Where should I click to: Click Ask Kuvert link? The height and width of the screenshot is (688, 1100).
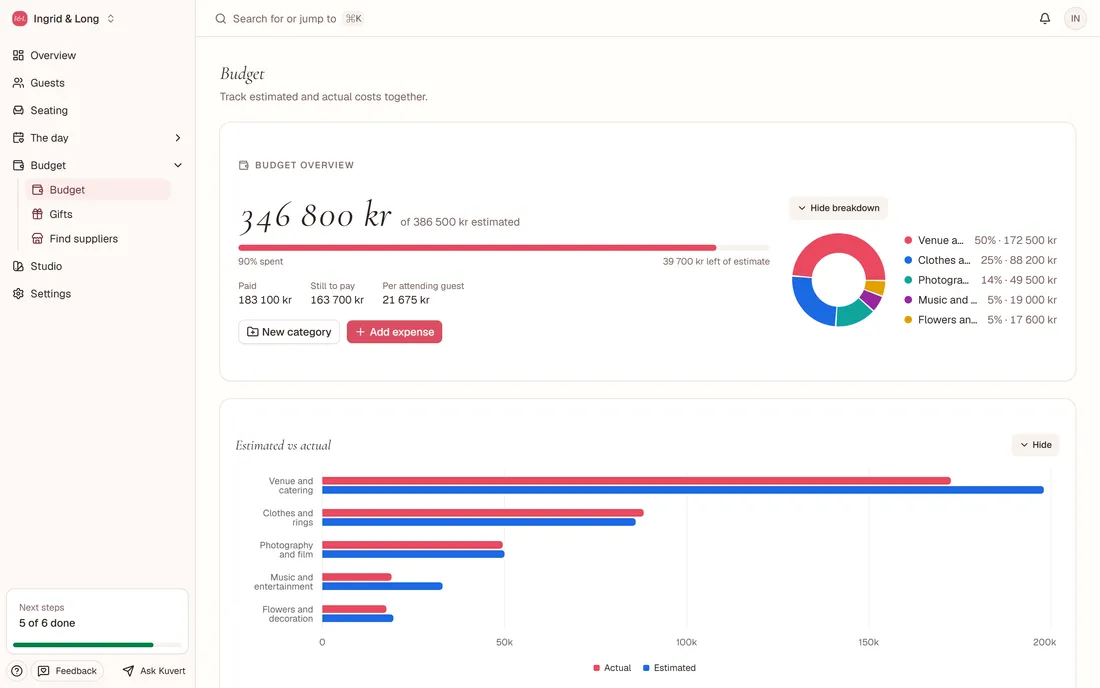154,671
